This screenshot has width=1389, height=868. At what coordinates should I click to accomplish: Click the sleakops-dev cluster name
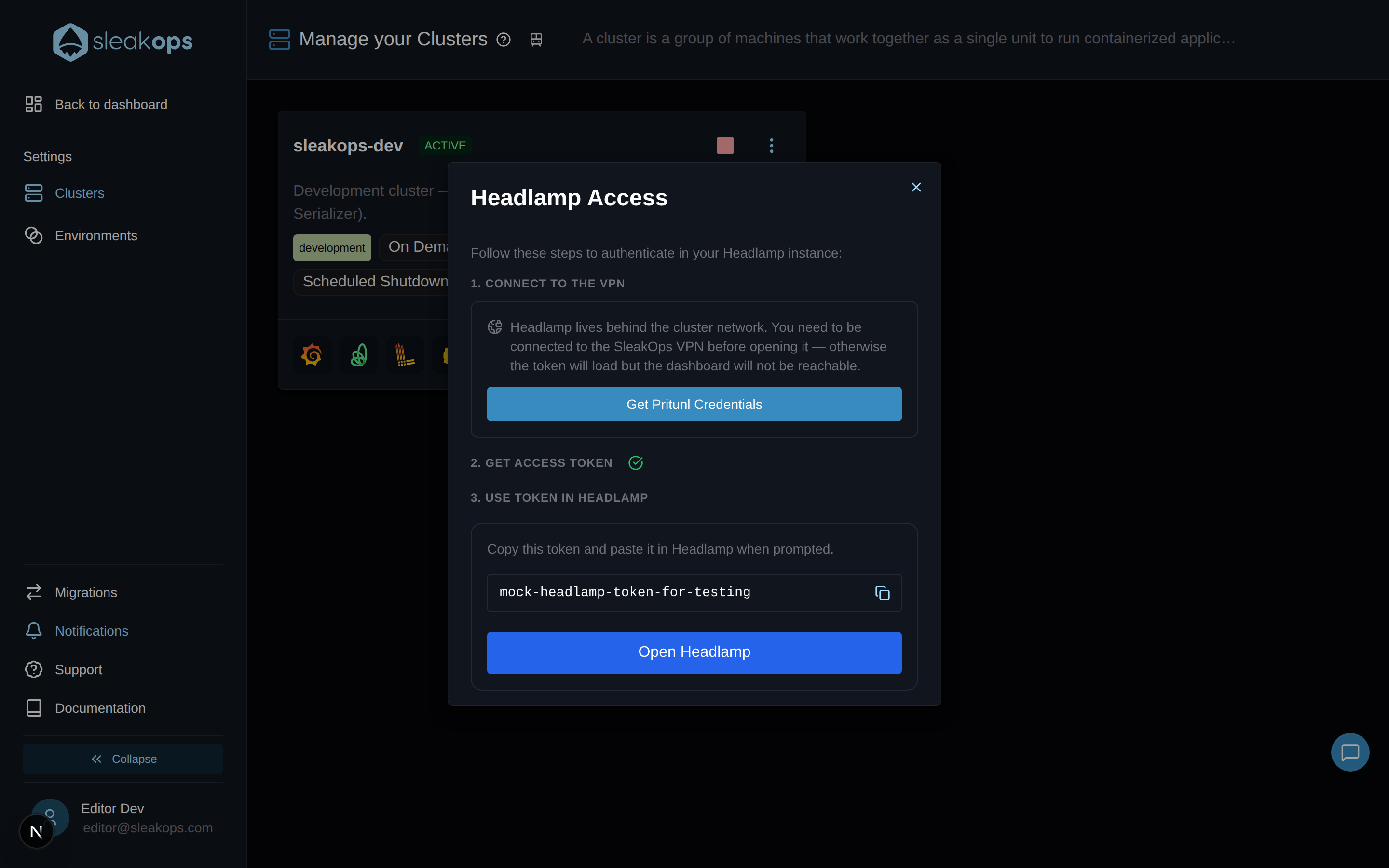[x=348, y=146]
